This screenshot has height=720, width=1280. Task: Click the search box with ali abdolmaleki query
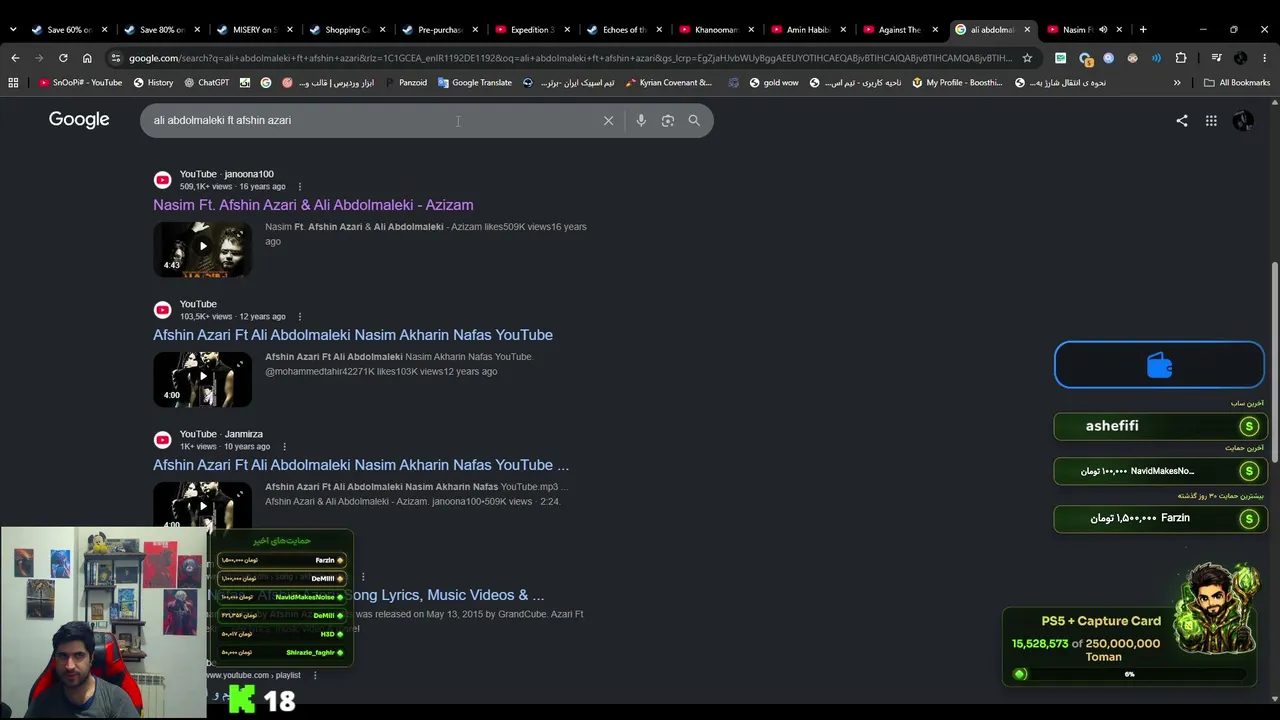click(x=370, y=121)
